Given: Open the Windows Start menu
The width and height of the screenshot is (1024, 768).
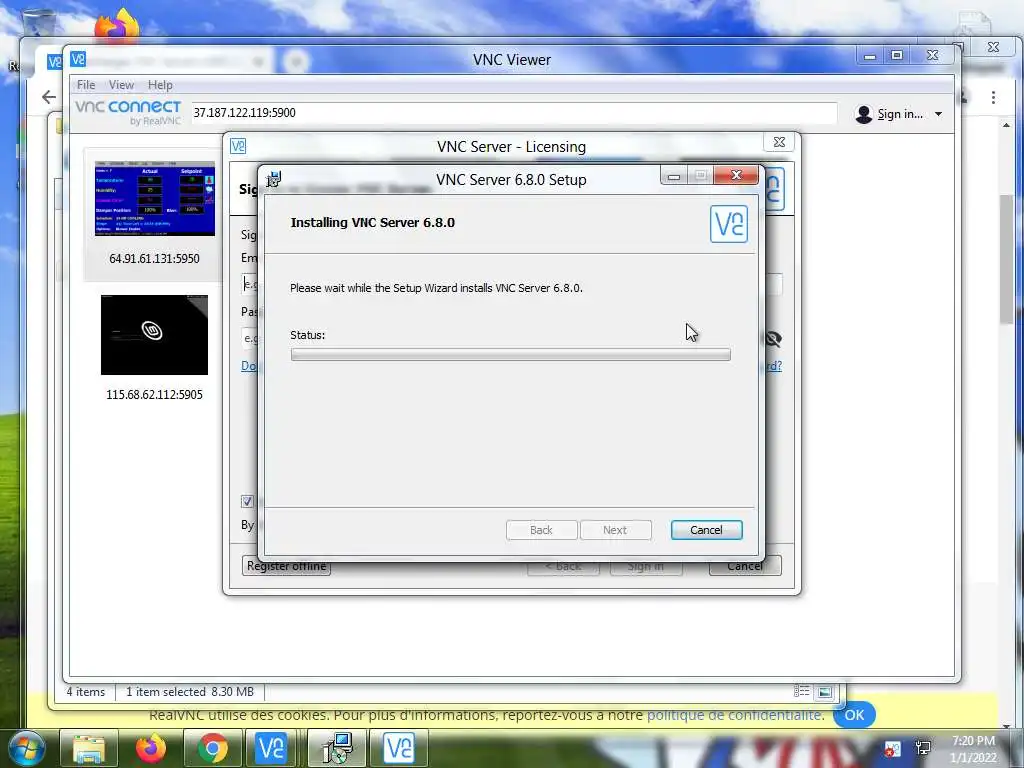Looking at the screenshot, I should tap(25, 748).
